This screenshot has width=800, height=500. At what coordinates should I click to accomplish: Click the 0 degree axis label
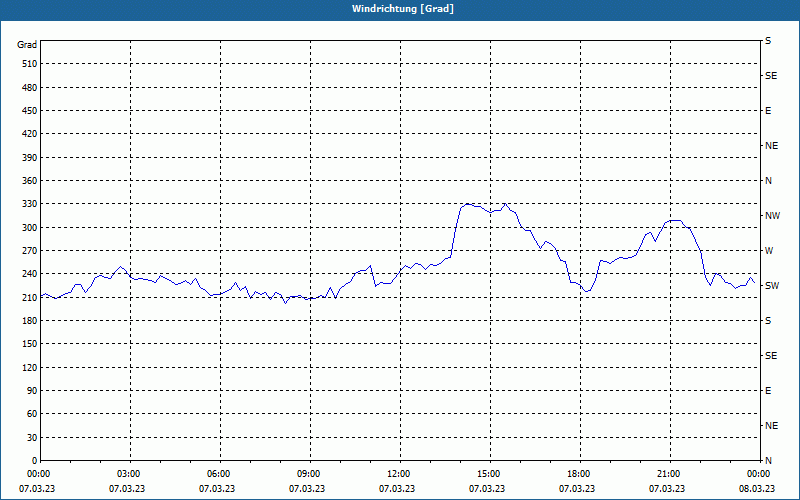pyautogui.click(x=34, y=461)
